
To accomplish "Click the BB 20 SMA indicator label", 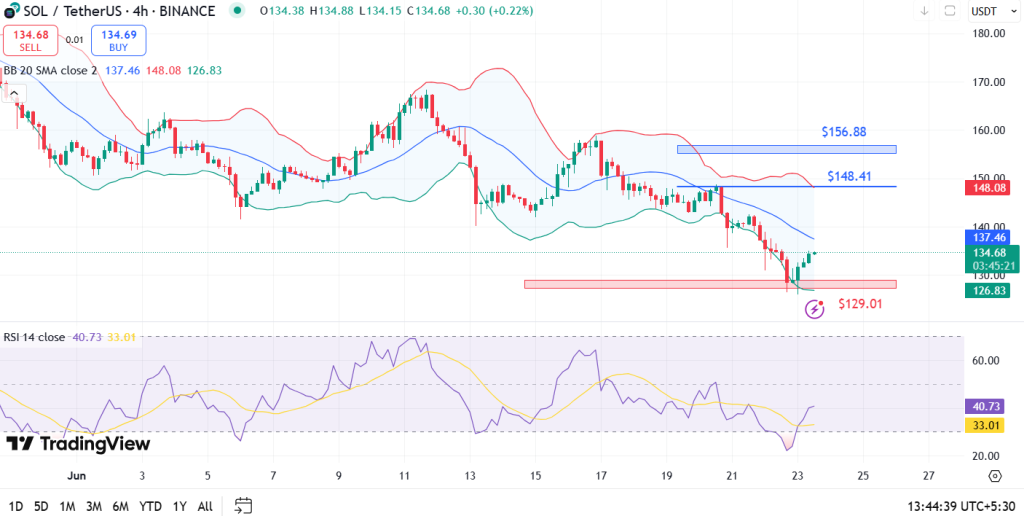I will 50,71.
